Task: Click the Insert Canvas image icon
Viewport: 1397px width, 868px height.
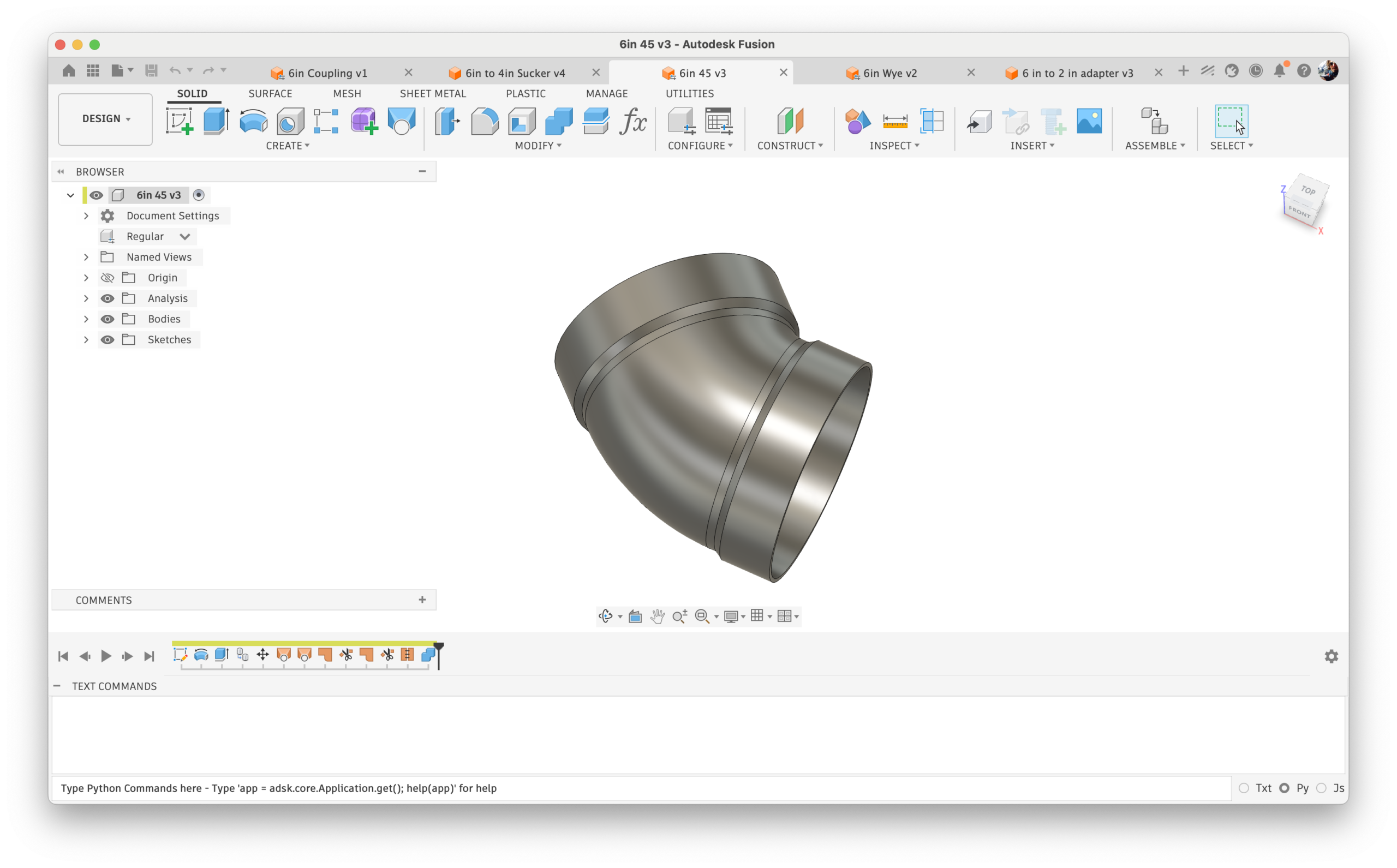Action: pos(1089,121)
